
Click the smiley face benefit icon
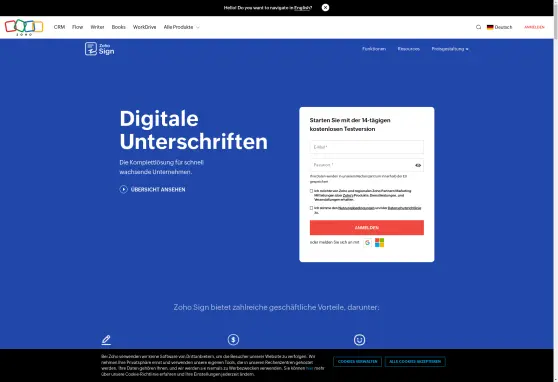(359, 340)
